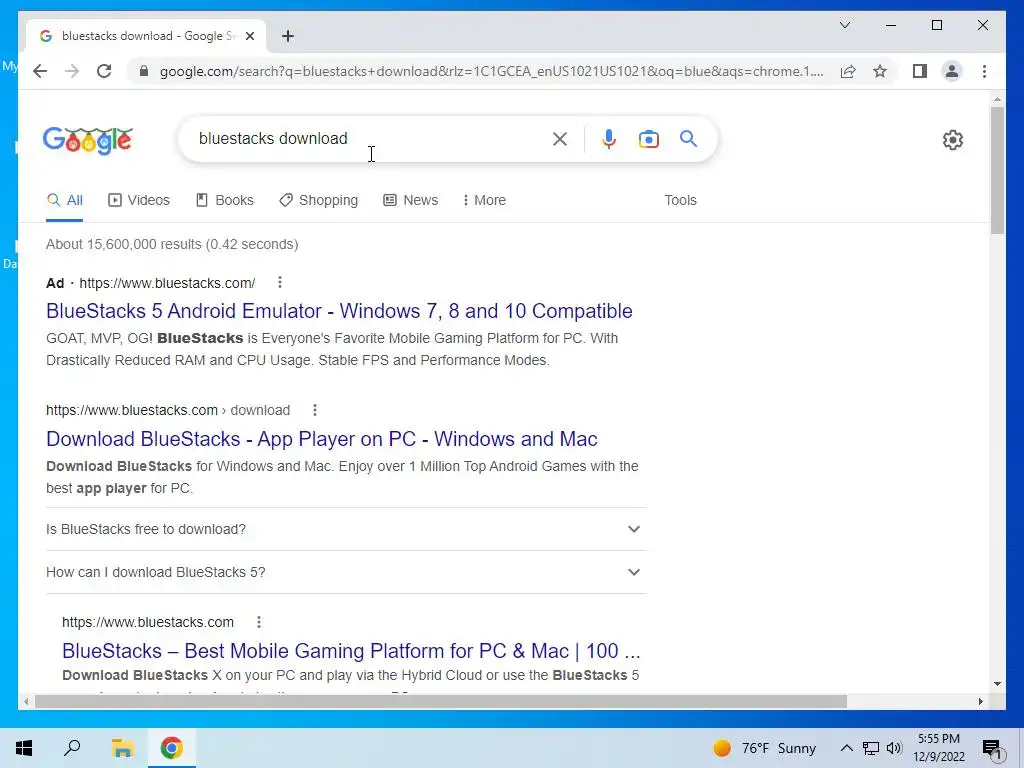Reload the current page
1024x768 pixels.
(x=104, y=71)
